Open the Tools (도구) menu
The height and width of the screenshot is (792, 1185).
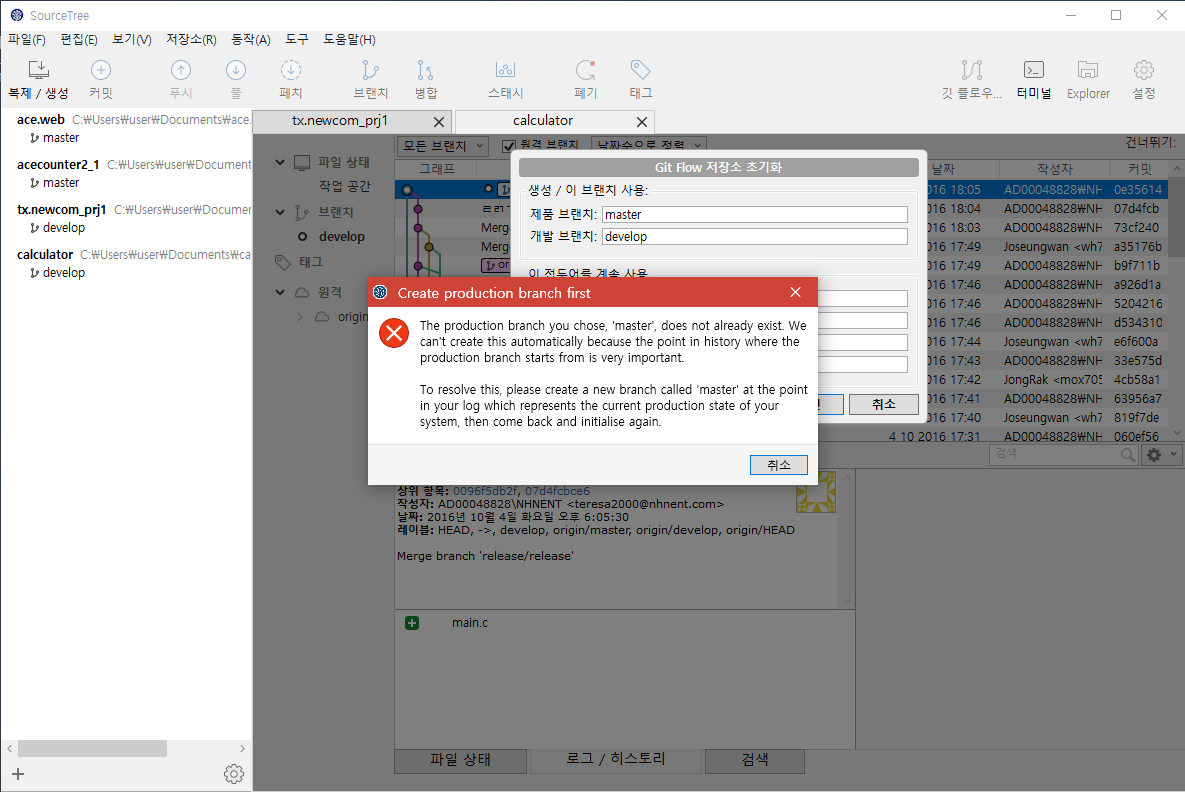[296, 39]
